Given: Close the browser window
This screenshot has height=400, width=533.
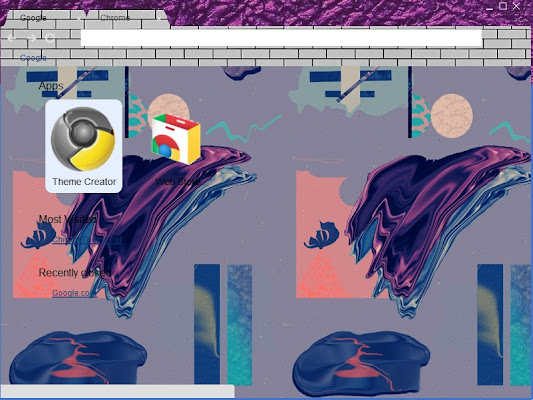Looking at the screenshot, I should (516, 6).
